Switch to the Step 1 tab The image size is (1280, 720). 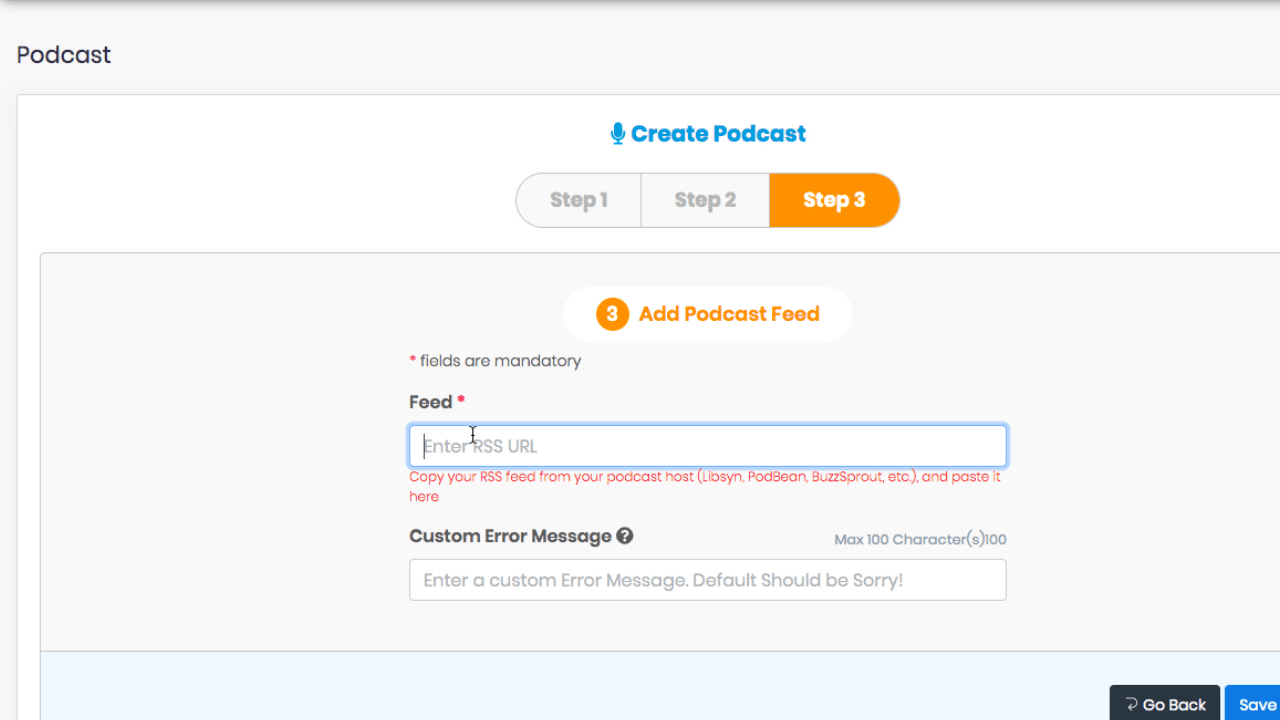(578, 200)
